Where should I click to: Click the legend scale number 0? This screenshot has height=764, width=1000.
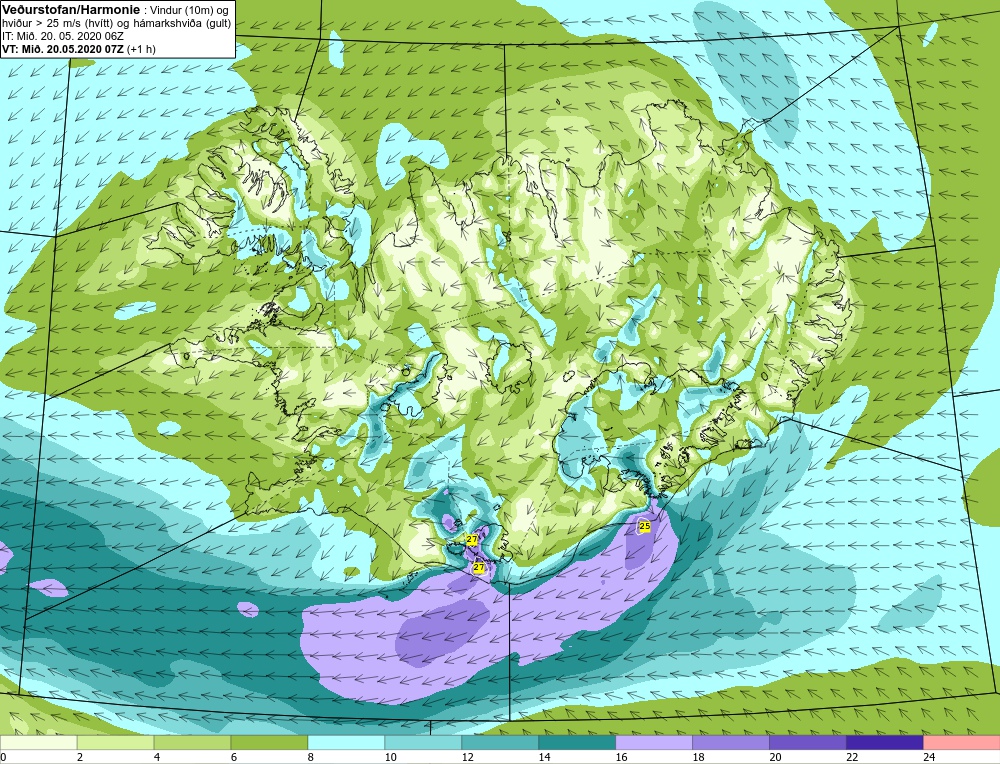coord(3,757)
